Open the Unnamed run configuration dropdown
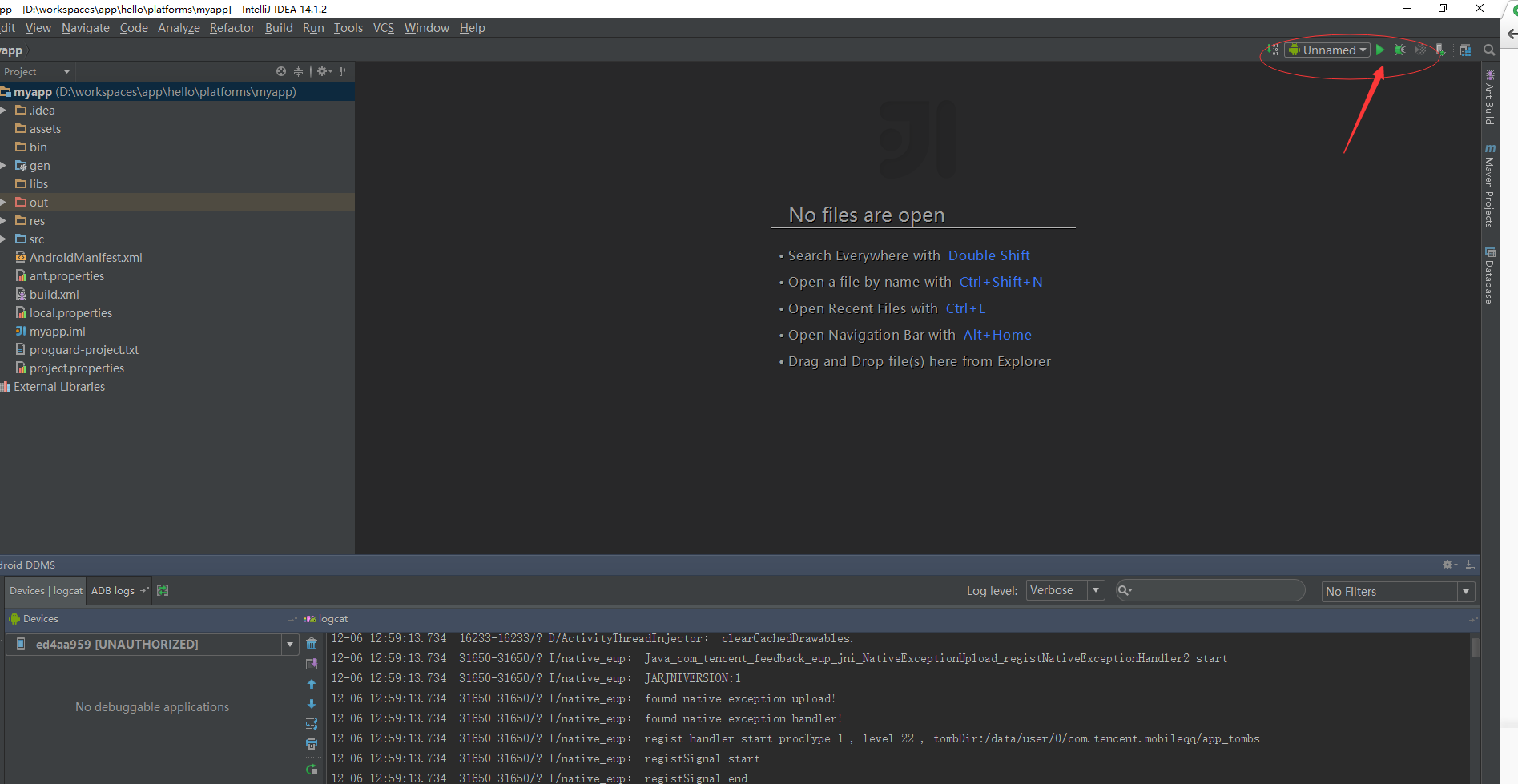The height and width of the screenshot is (784, 1518). pos(1327,50)
